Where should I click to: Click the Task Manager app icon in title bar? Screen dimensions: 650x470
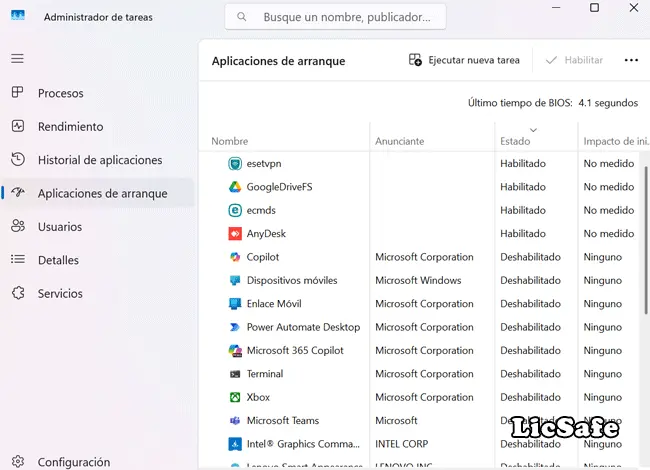tap(18, 16)
